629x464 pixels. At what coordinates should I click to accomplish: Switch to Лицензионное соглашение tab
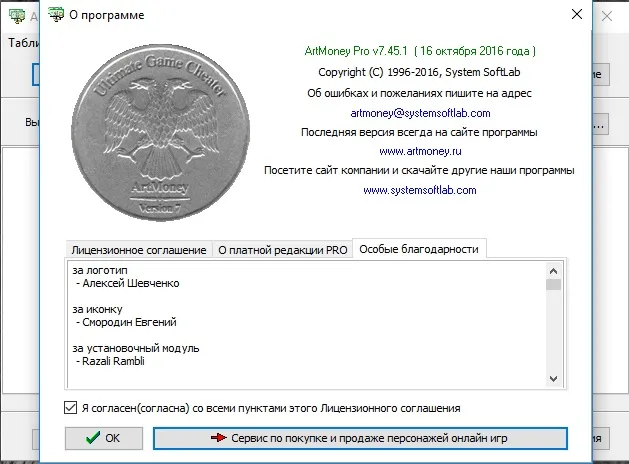point(139,250)
